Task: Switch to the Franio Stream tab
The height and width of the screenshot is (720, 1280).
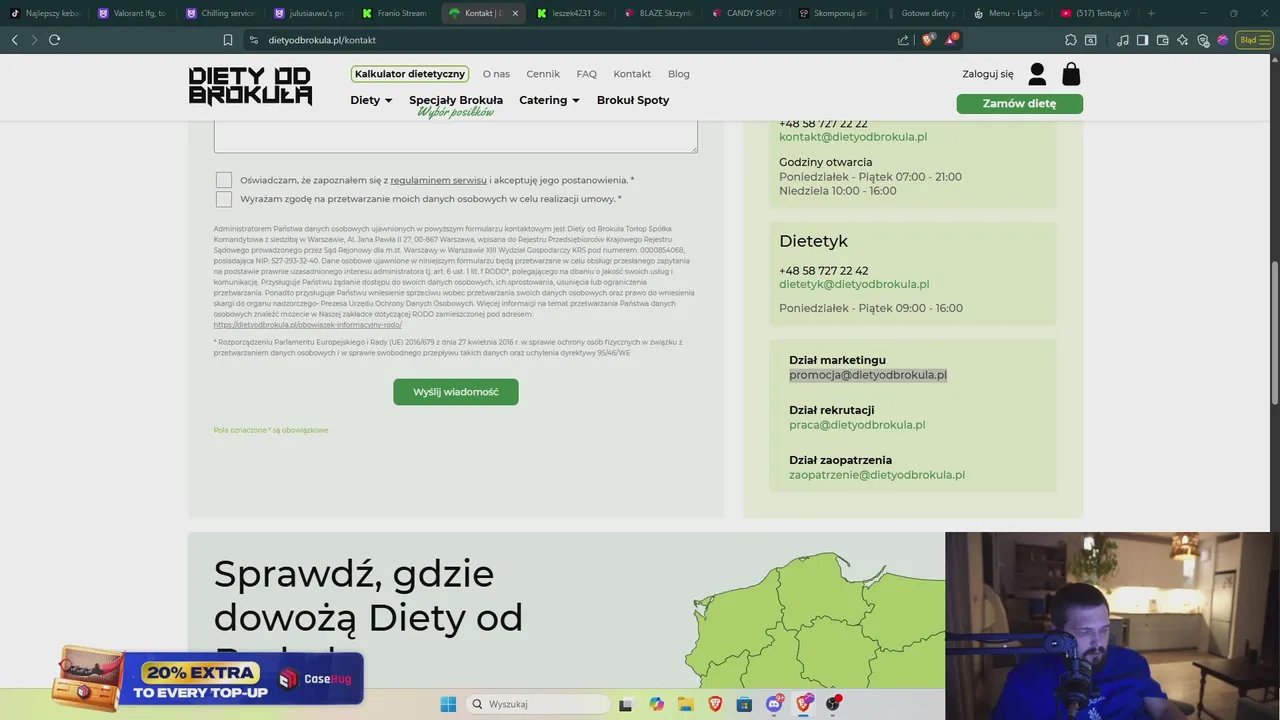Action: (395, 13)
